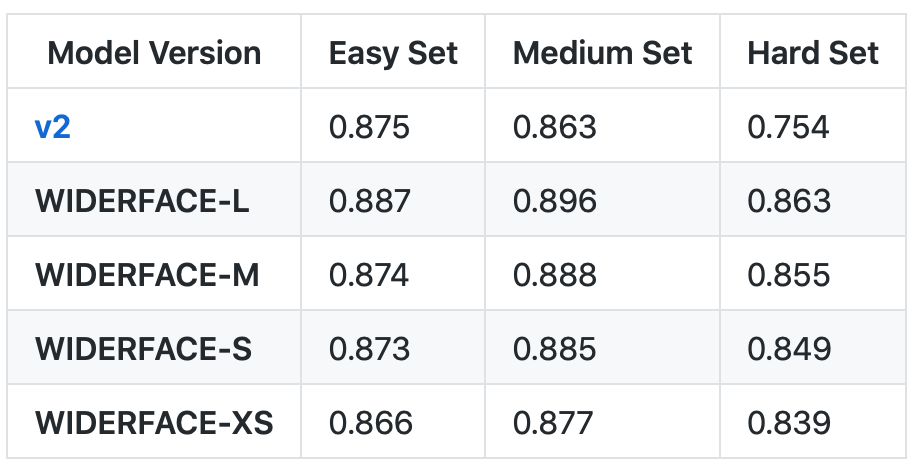Open the v2 model version link
Viewport: 922px width, 468px height.
tap(53, 127)
